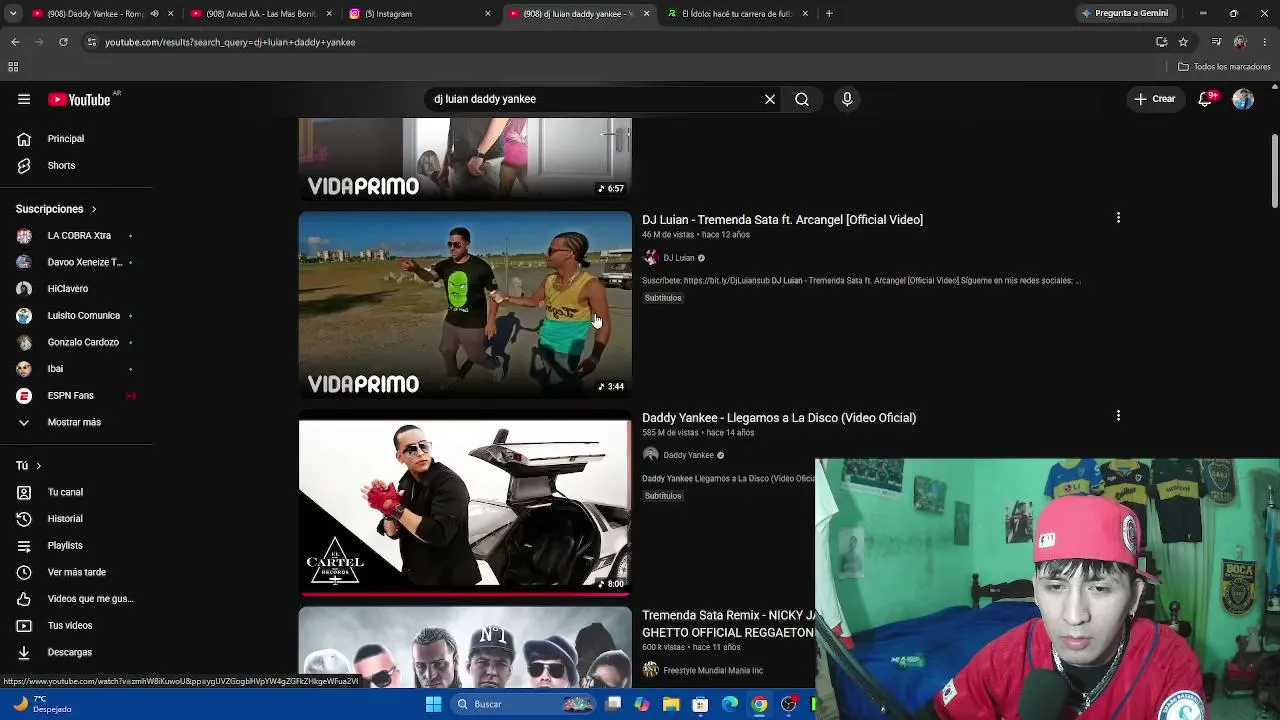The image size is (1280, 720).
Task: Open Tu canal in the sidebar
Action: coord(65,492)
